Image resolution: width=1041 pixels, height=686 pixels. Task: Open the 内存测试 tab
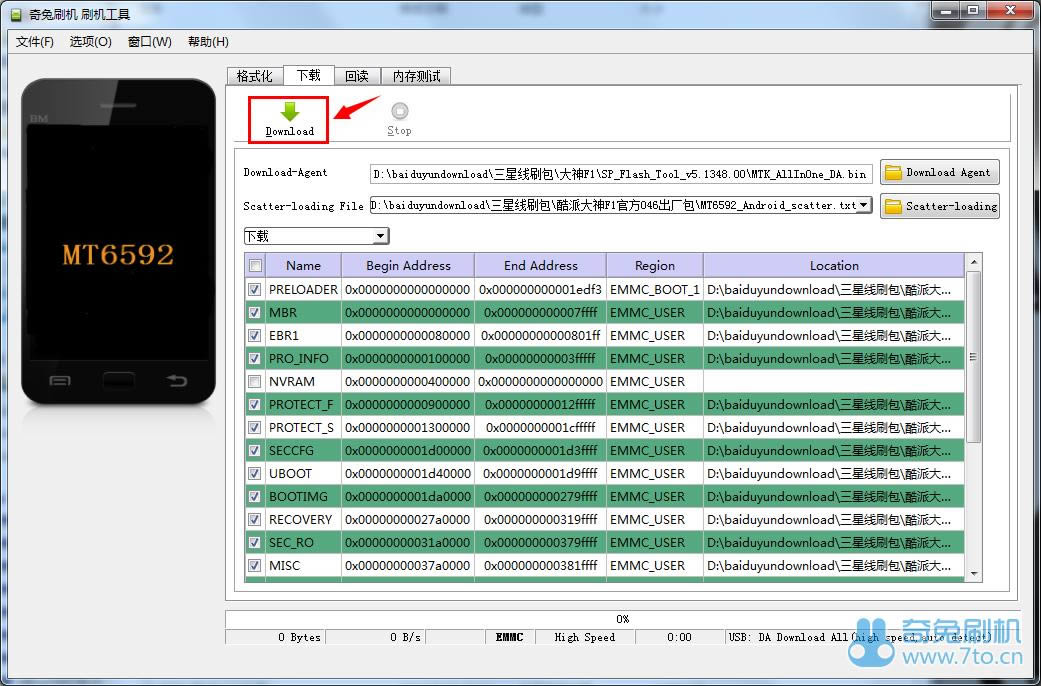pyautogui.click(x=416, y=76)
